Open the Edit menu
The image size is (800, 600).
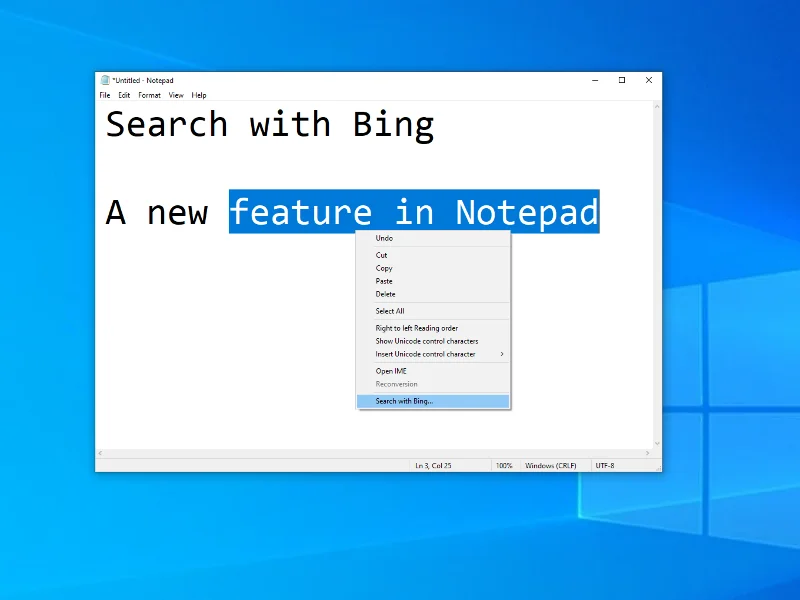click(x=124, y=95)
